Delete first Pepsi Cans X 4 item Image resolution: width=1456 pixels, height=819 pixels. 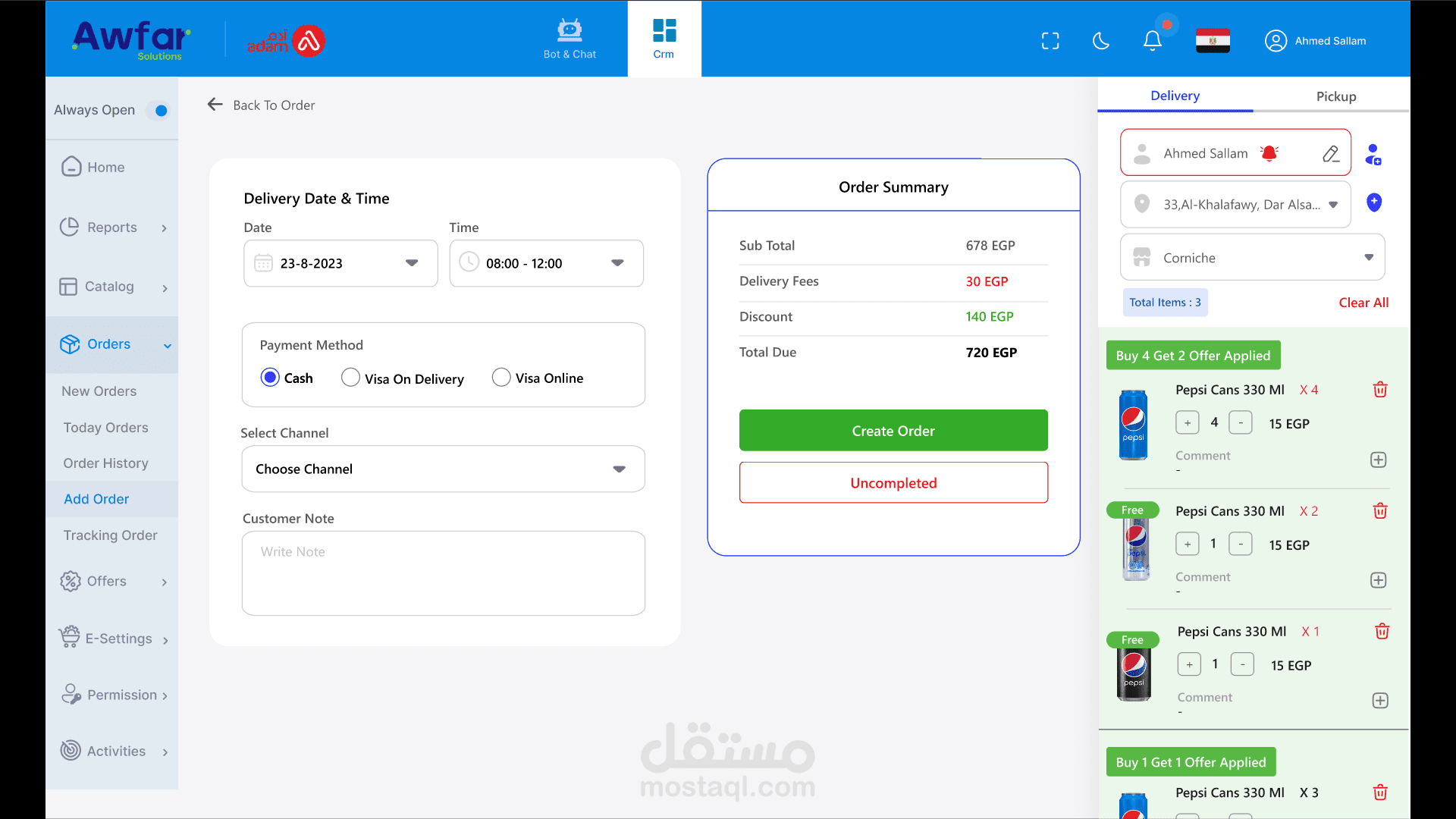(1380, 390)
